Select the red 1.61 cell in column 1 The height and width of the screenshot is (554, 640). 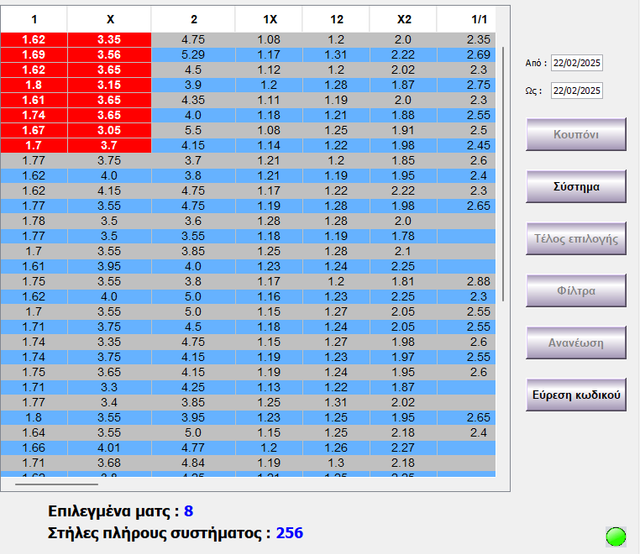point(34,100)
